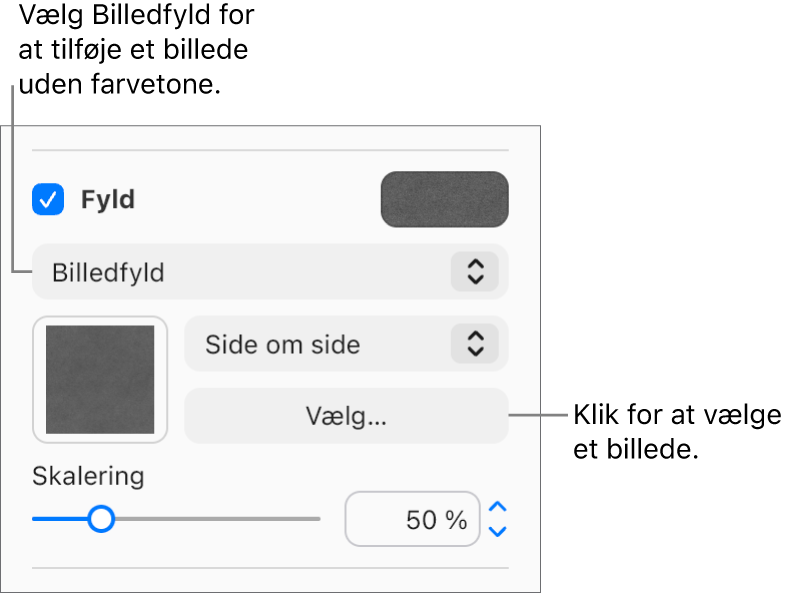Select the image fill thumbnail well
788x593 pixels.
pos(100,379)
